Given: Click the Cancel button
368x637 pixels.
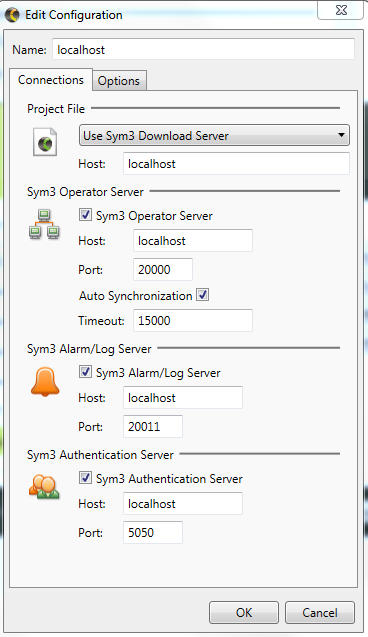Looking at the screenshot, I should tap(320, 612).
